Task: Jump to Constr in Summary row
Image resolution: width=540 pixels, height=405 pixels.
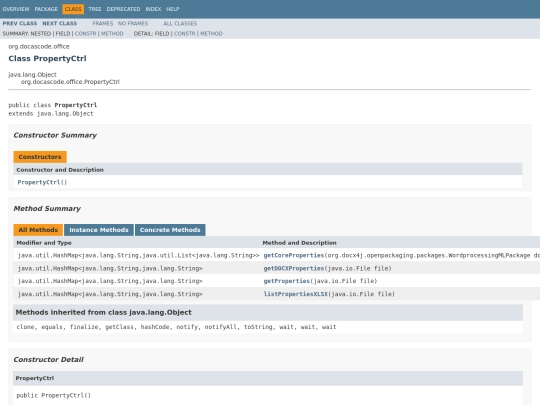Action: click(x=86, y=33)
